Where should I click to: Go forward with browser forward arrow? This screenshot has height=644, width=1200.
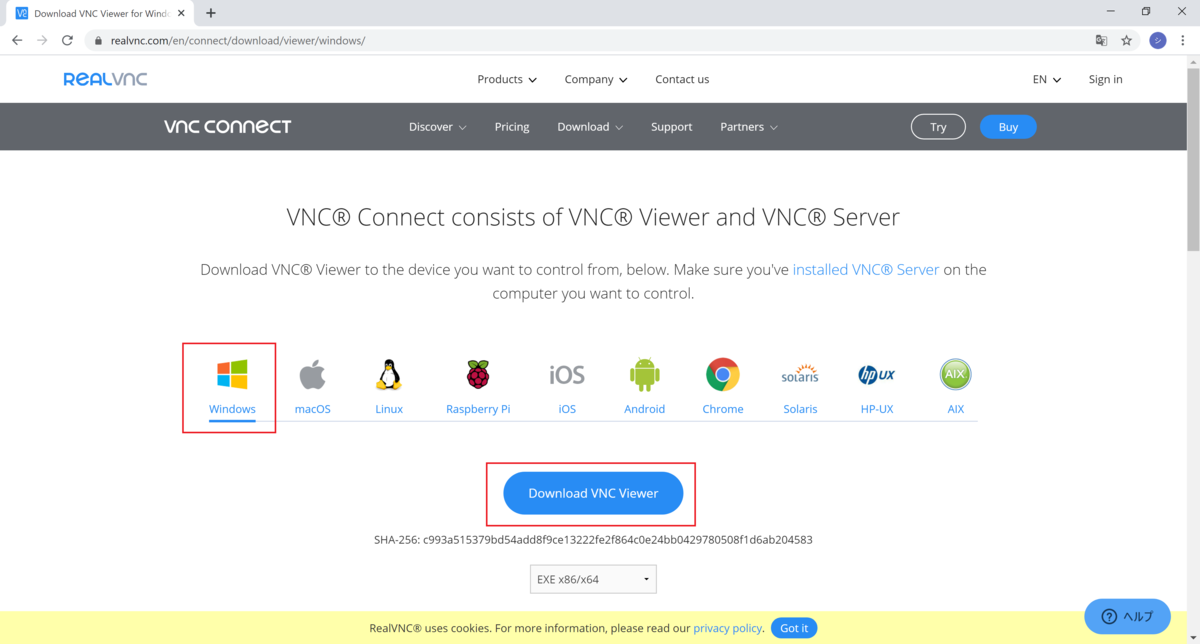point(42,41)
